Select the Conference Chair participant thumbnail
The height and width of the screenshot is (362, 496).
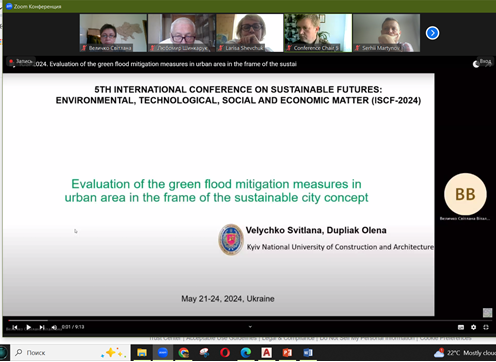(318, 33)
